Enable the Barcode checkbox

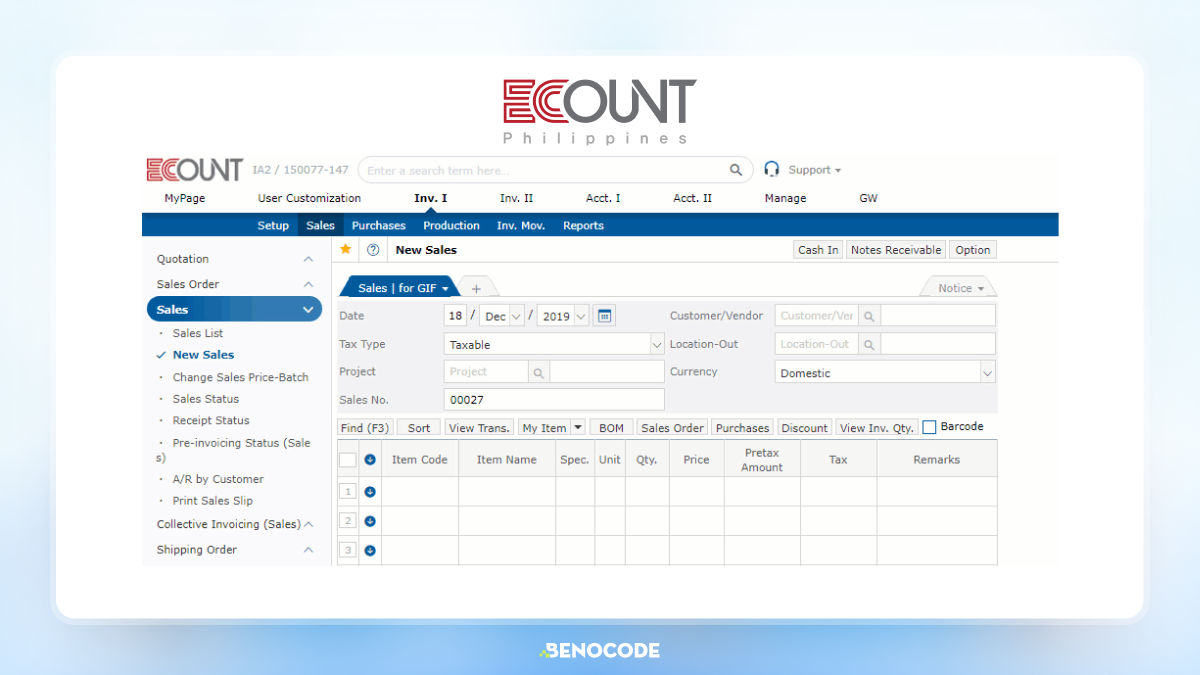929,427
